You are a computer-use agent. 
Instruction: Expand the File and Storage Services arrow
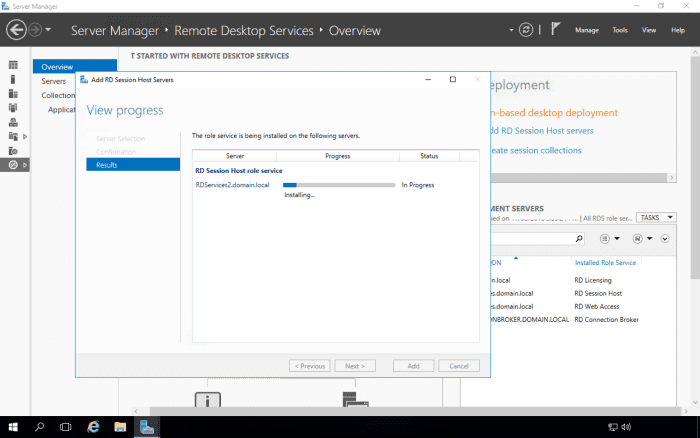(25, 137)
